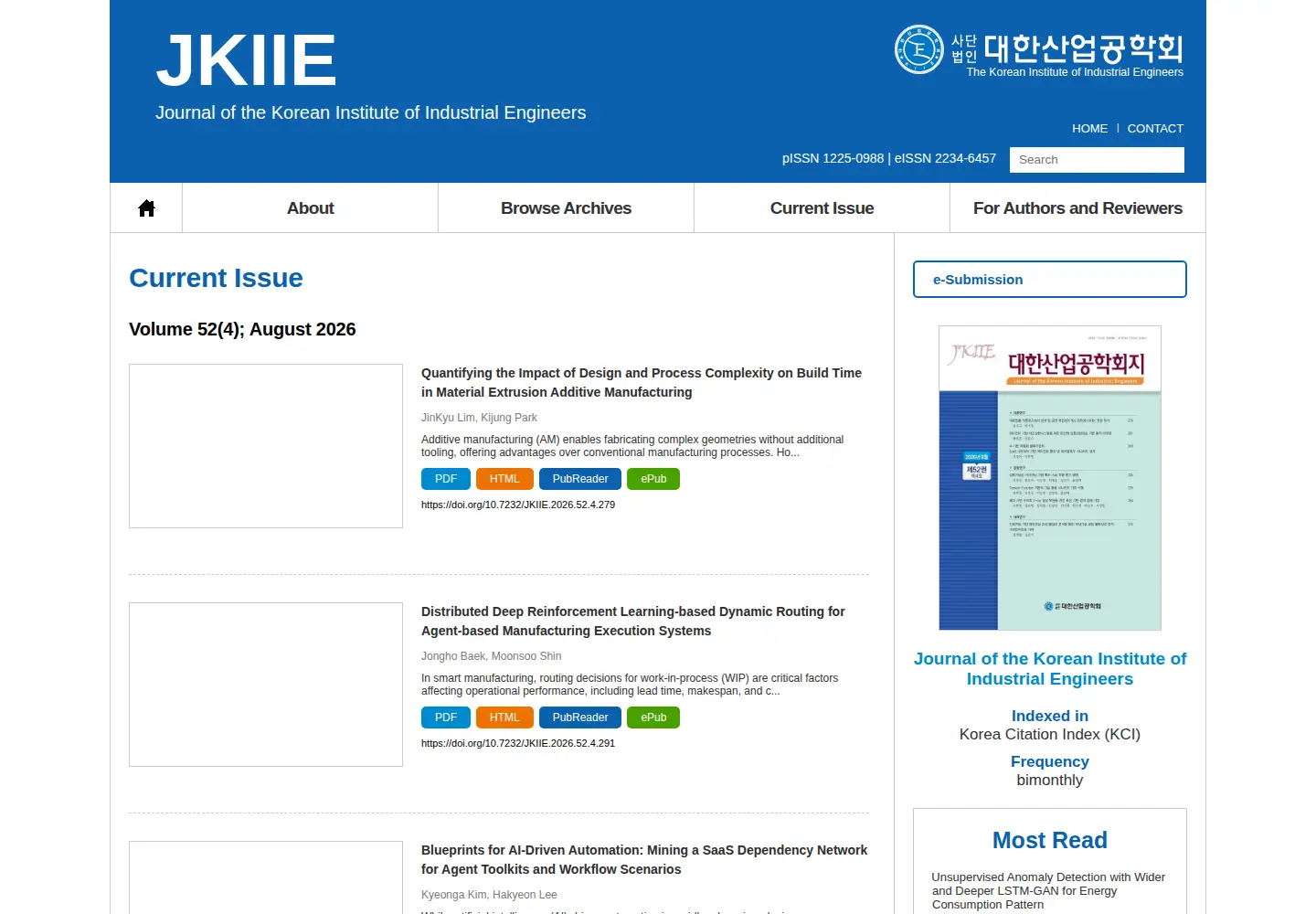The width and height of the screenshot is (1316, 914).
Task: View the journal cover image
Action: click(1050, 478)
